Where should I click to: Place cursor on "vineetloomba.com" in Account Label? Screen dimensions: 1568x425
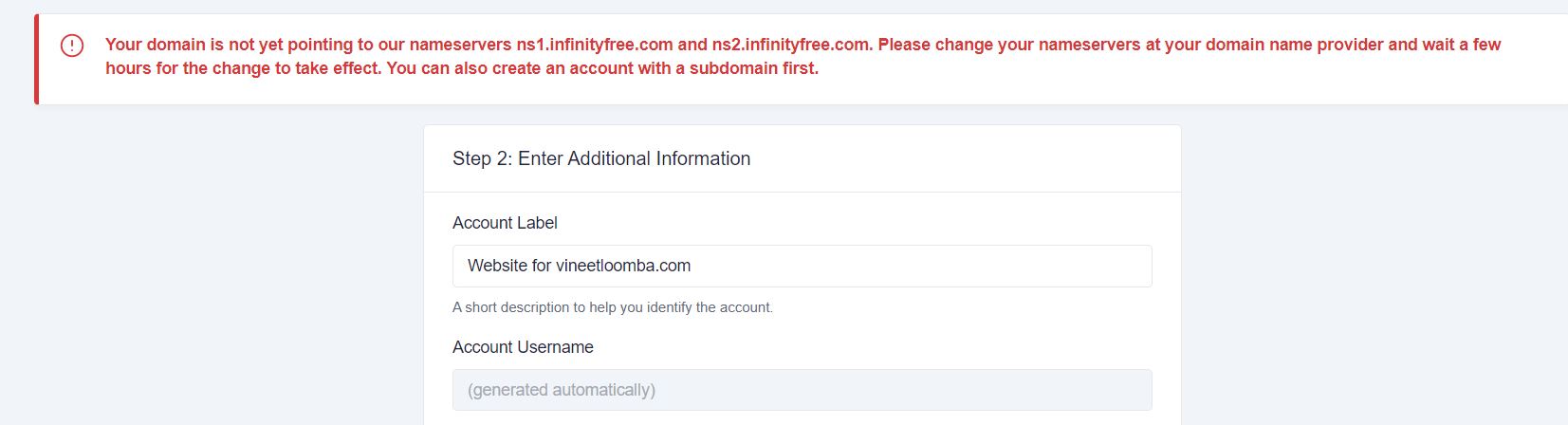623,267
